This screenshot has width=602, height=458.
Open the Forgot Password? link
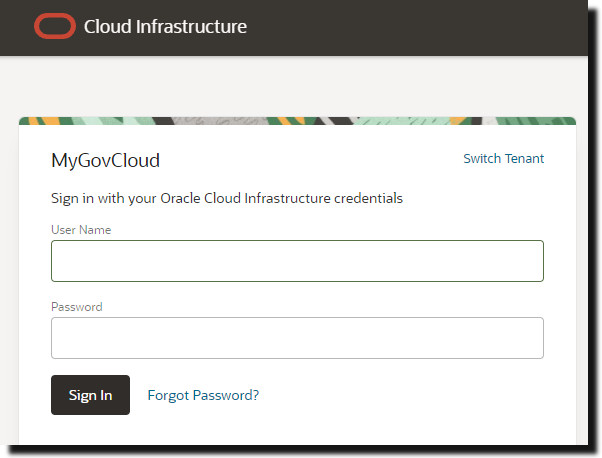coord(203,395)
